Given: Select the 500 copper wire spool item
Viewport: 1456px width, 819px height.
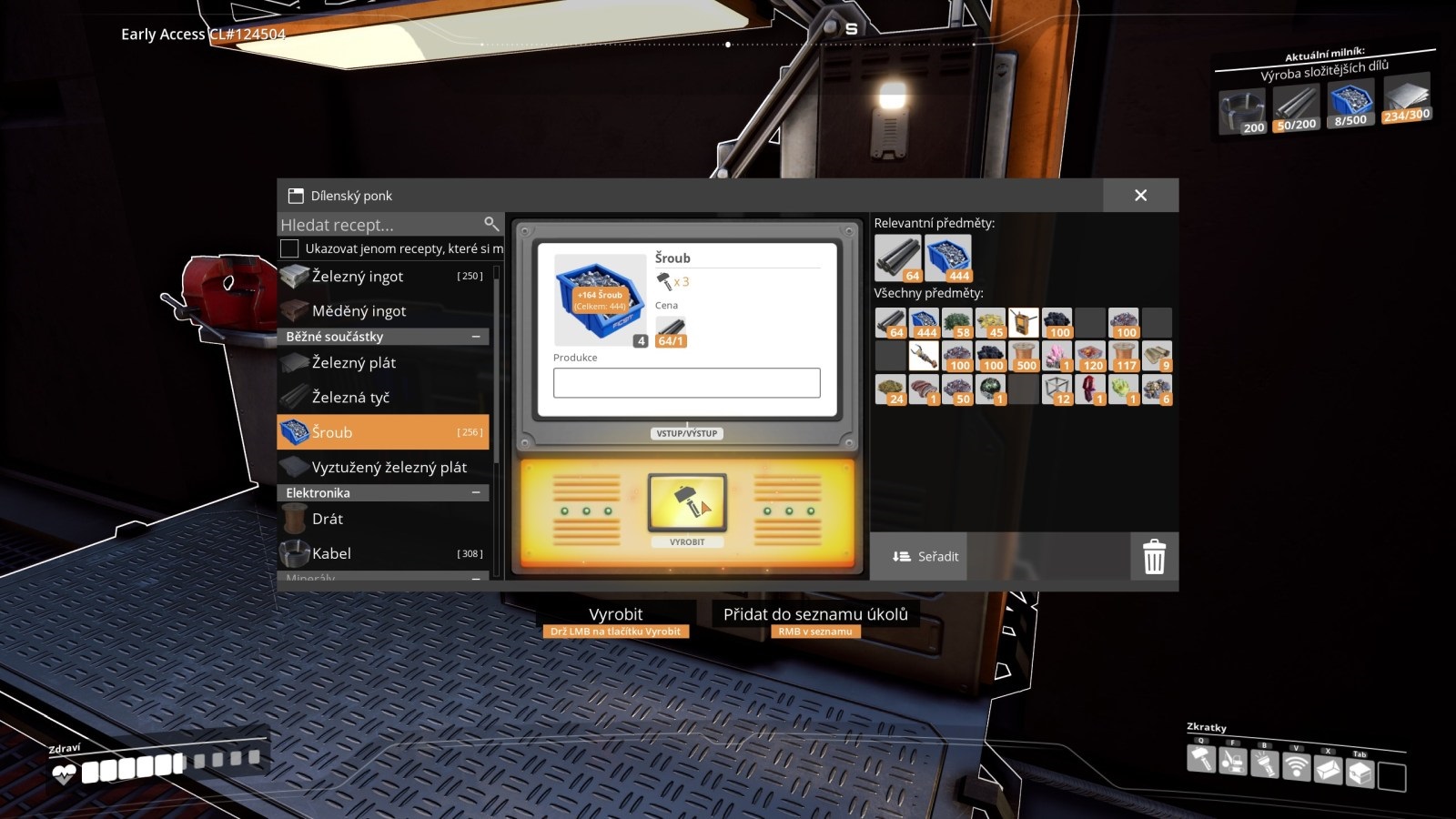Looking at the screenshot, I should pos(1024,356).
